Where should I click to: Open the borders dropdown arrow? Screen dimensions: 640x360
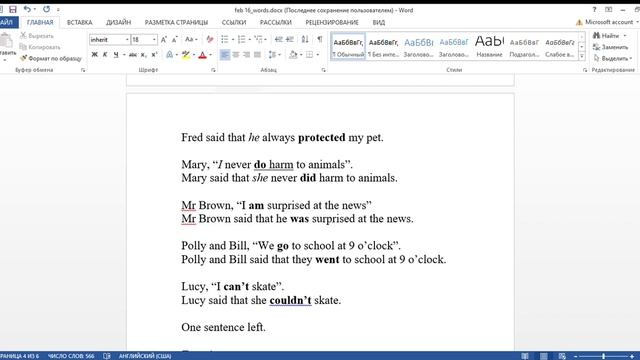[318, 55]
